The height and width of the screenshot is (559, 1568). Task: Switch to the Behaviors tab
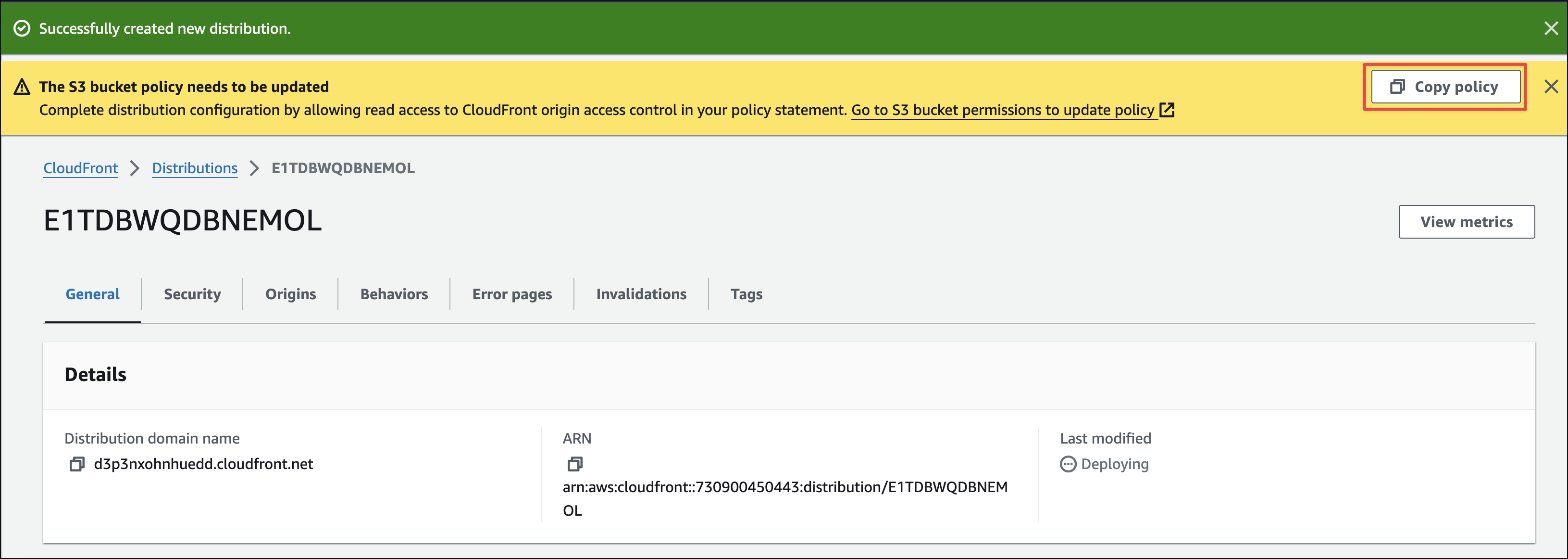click(x=394, y=294)
